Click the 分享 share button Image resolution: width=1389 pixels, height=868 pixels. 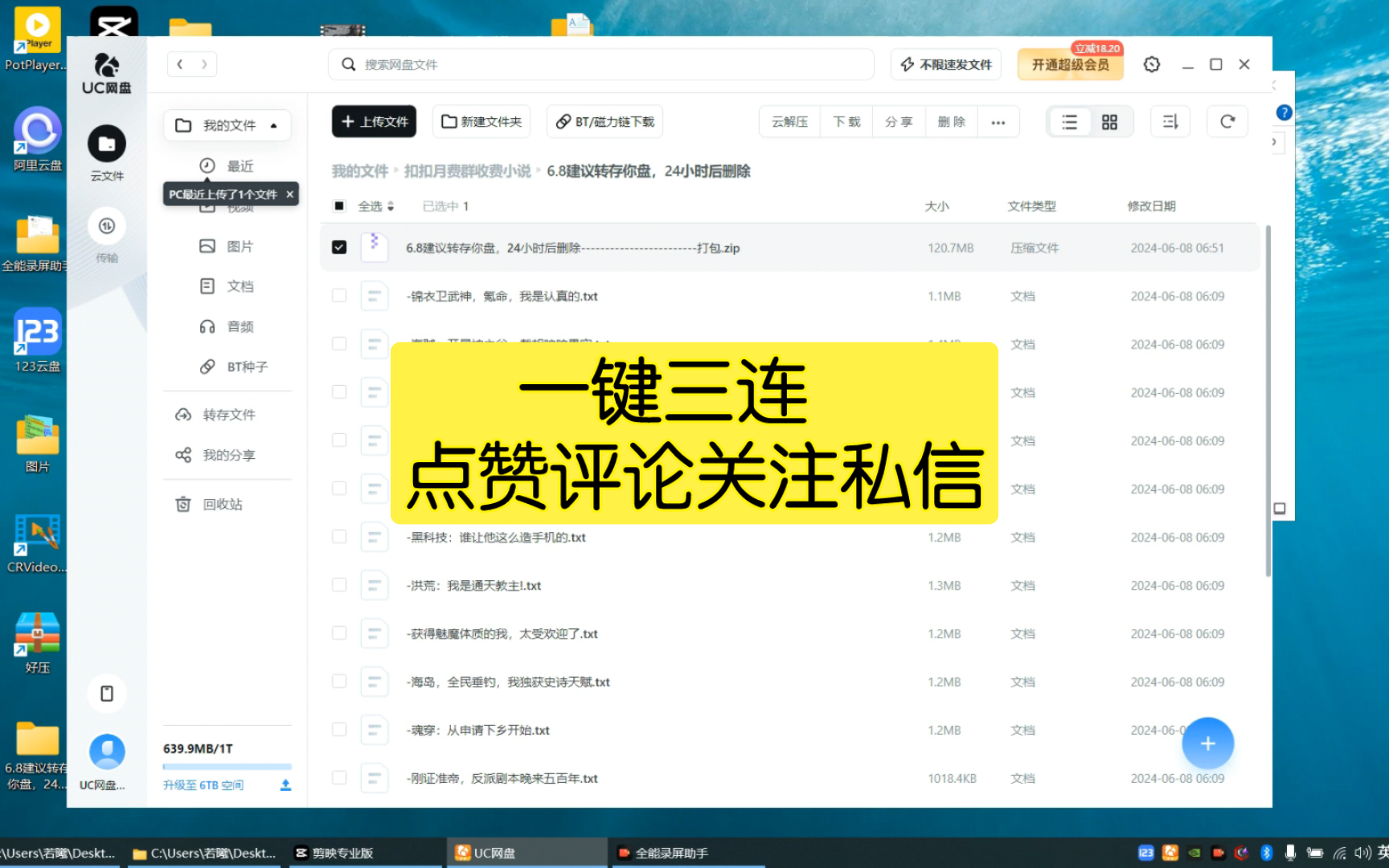click(899, 122)
